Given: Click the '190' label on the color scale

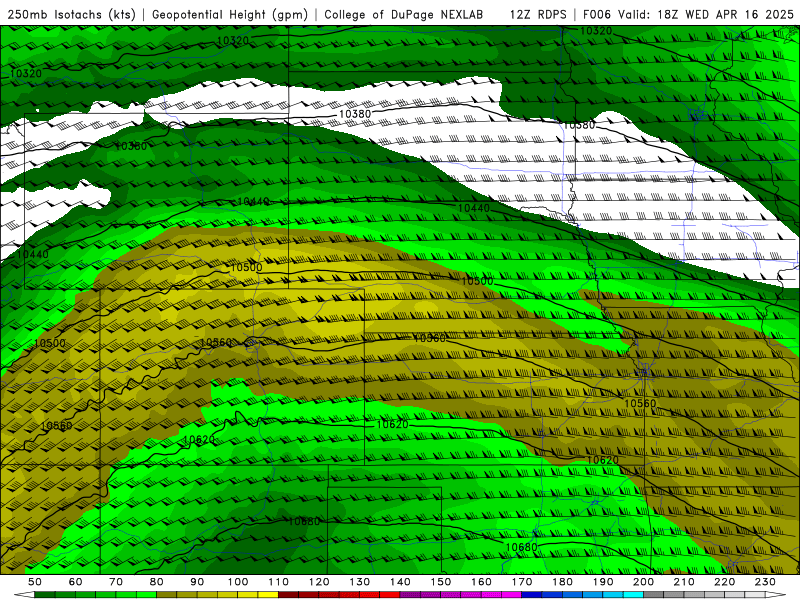Looking at the screenshot, I should 603,582.
